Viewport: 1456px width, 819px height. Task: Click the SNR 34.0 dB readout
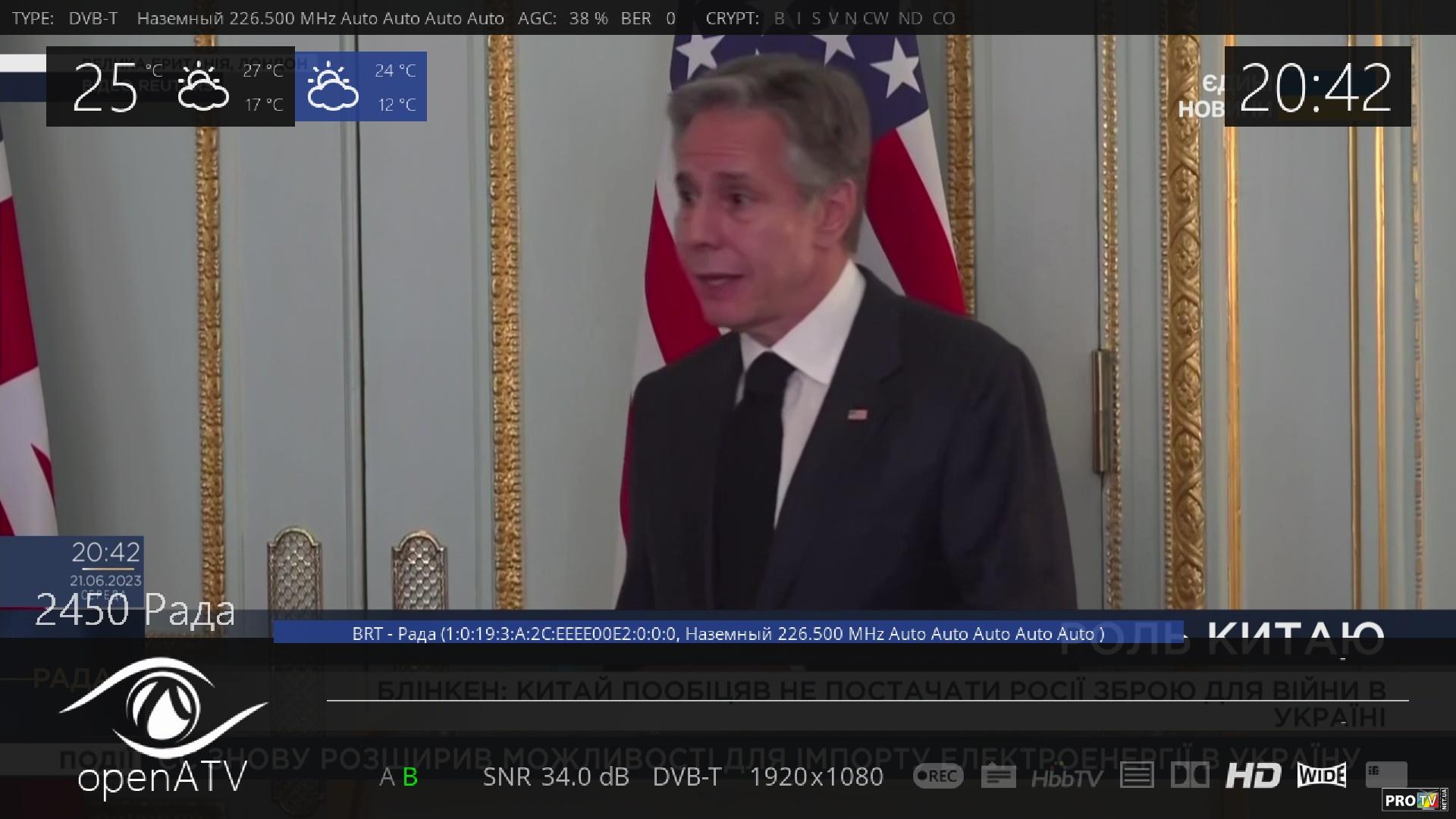556,777
